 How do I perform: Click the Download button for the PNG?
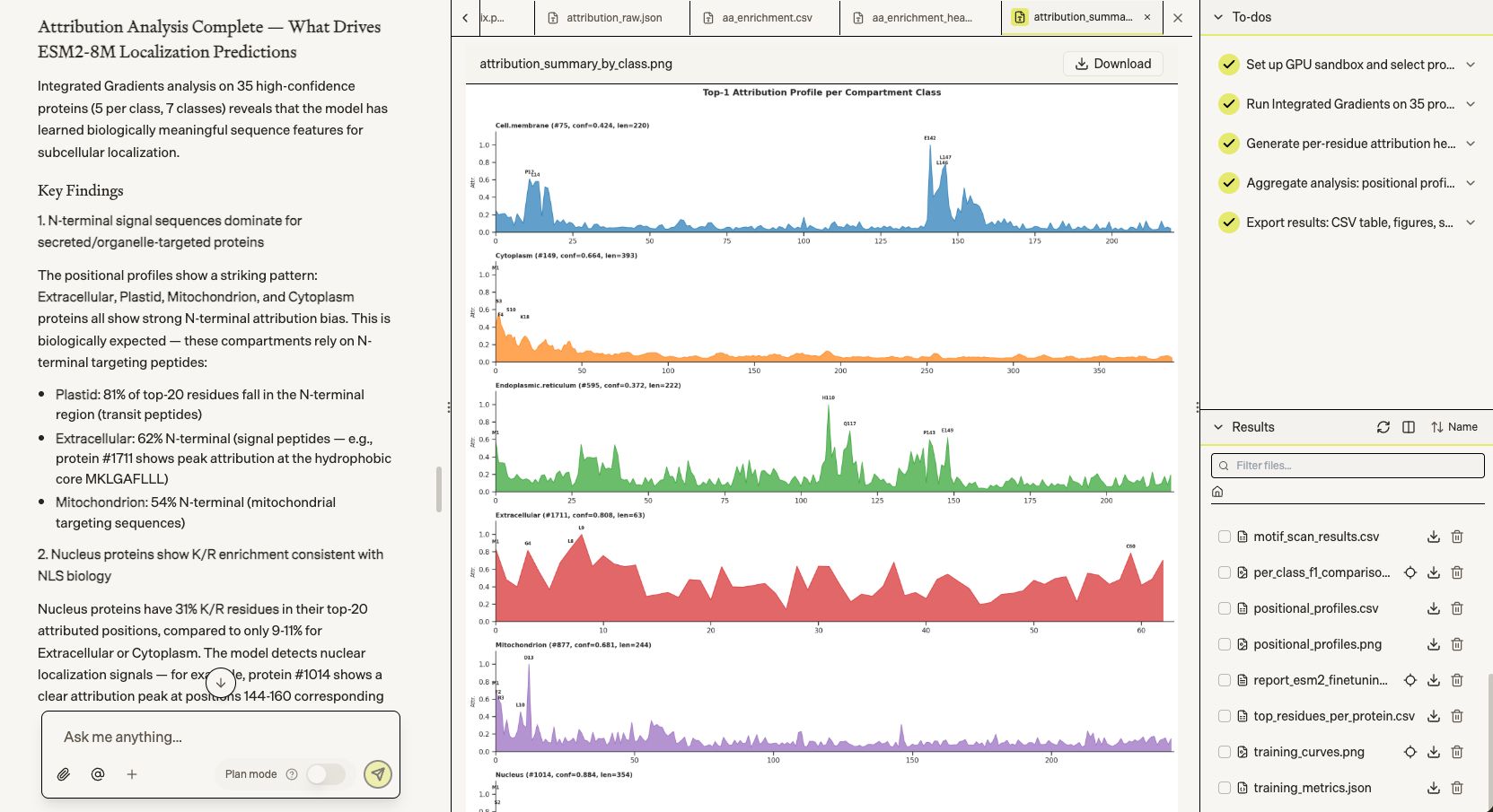pyautogui.click(x=1113, y=64)
